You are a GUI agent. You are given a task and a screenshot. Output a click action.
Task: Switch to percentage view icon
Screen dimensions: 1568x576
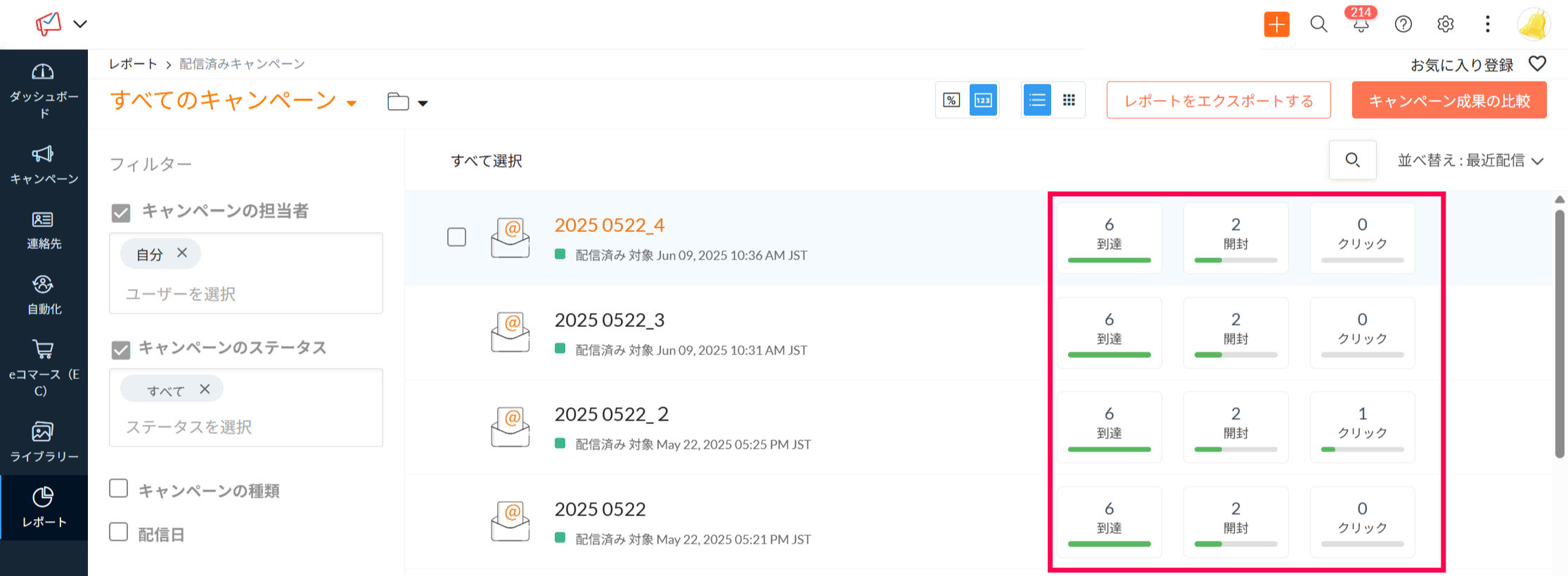coord(951,101)
